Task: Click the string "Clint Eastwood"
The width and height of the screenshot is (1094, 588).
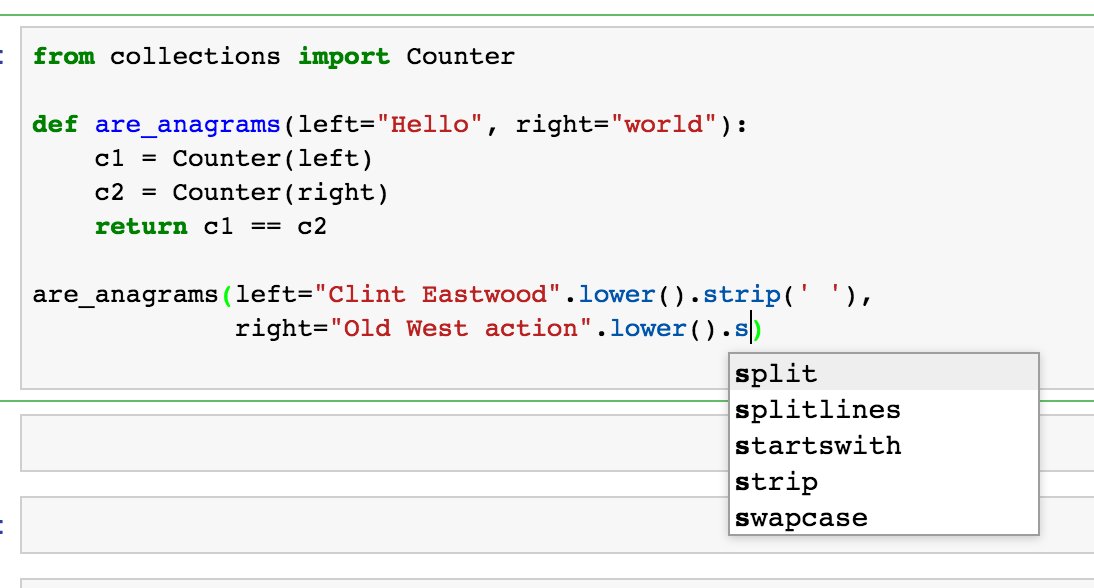Action: 437,294
